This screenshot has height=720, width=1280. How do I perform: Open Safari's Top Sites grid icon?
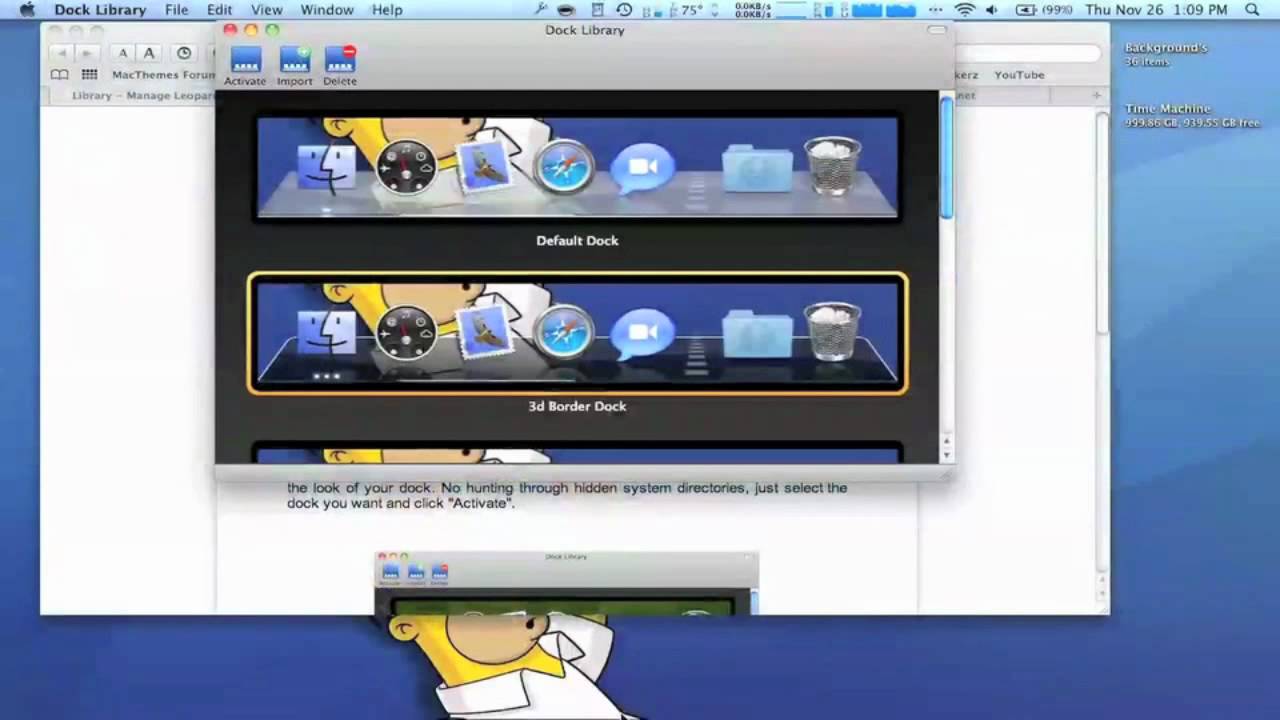pos(89,75)
